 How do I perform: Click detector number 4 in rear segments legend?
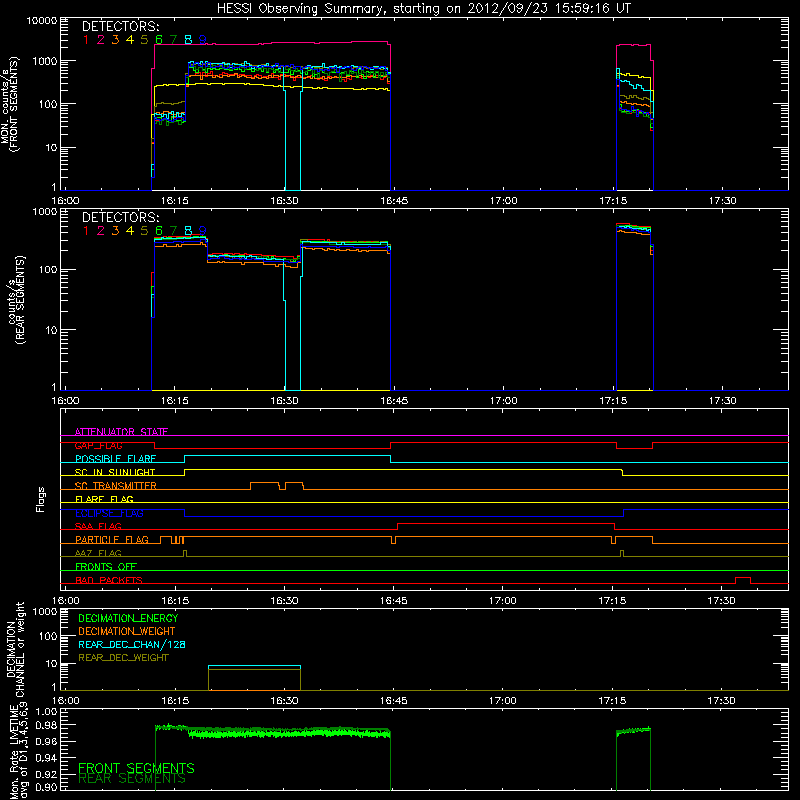[x=130, y=231]
